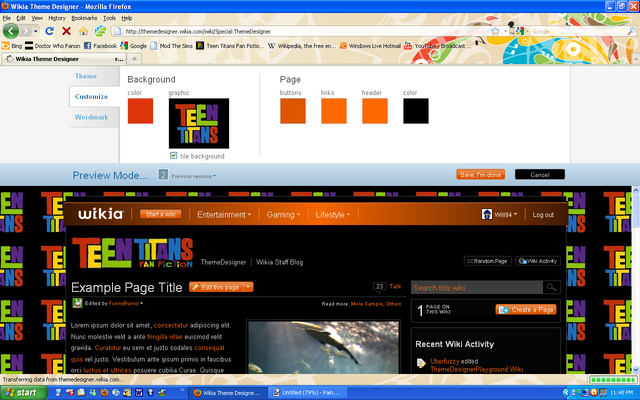Viewport: 640px width, 400px height.
Task: Switch to Untitled Paint taskbar window
Action: click(x=309, y=393)
